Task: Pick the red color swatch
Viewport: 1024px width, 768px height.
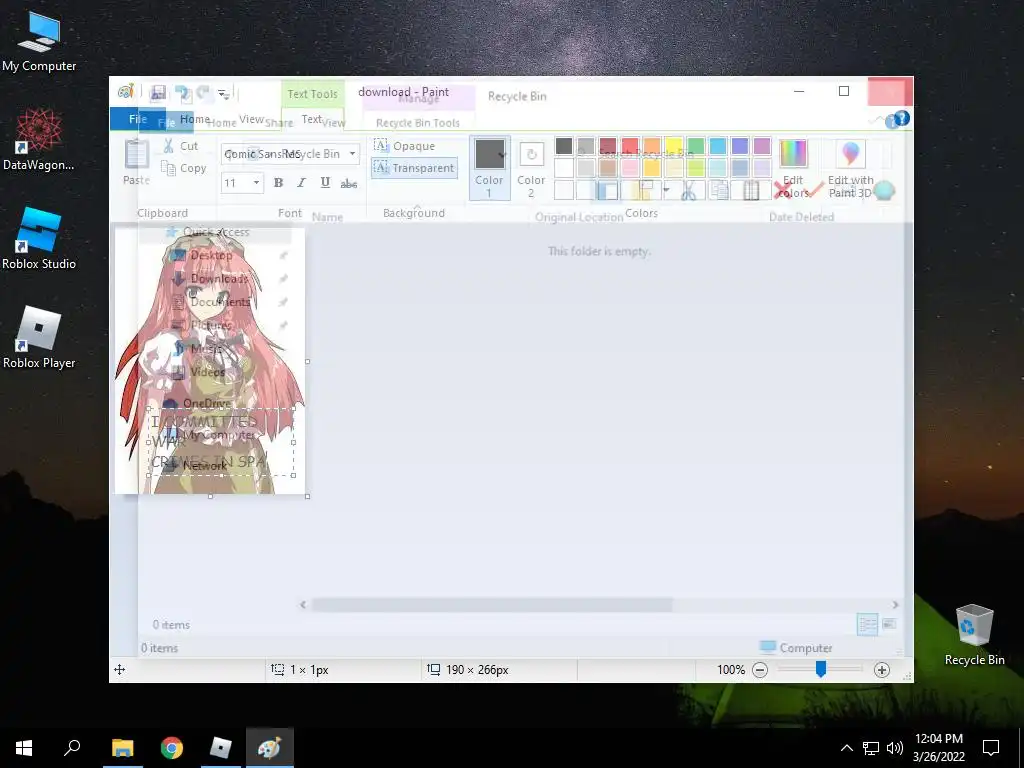Action: click(630, 146)
